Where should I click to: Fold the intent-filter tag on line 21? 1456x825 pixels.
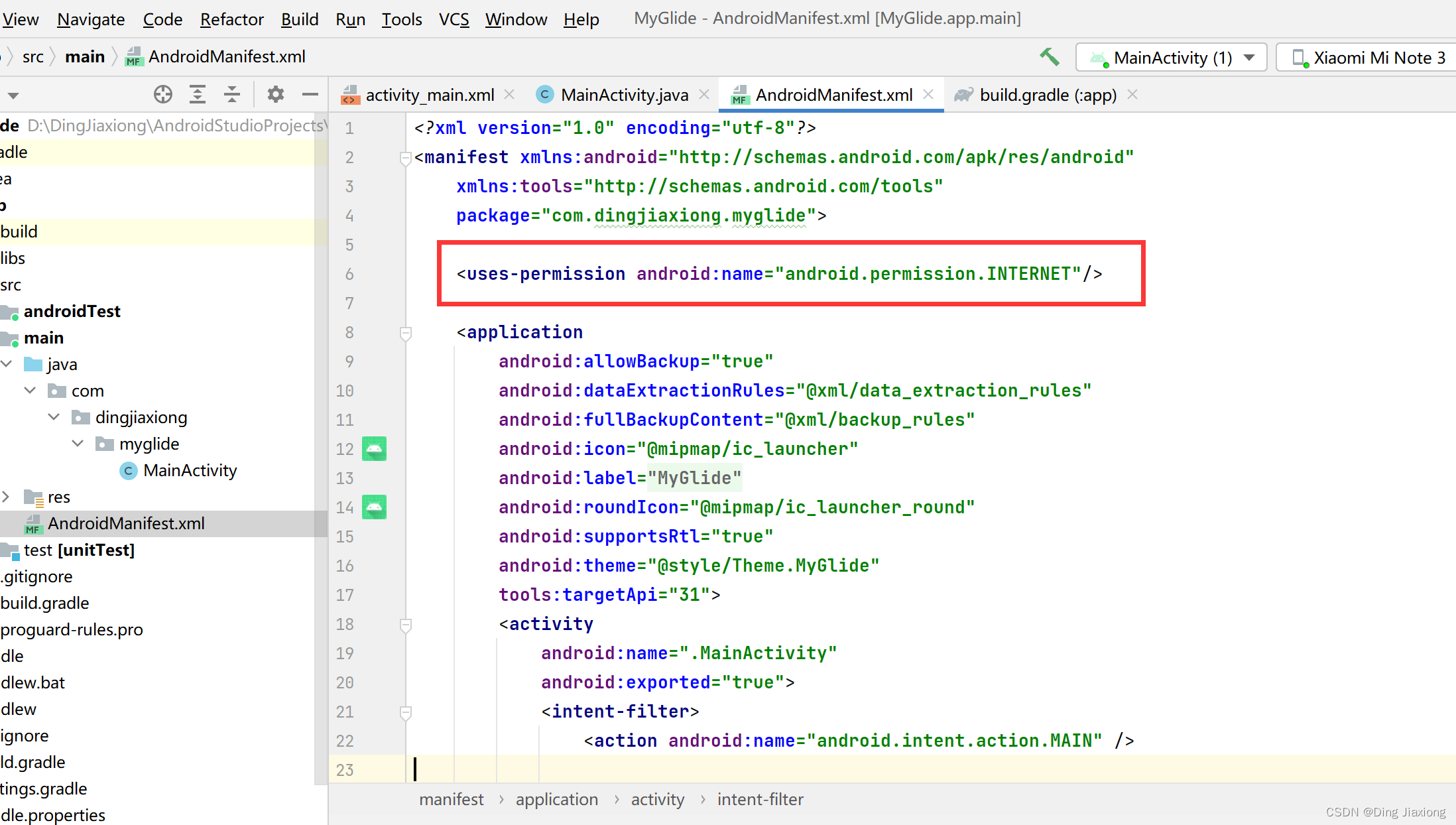(406, 712)
